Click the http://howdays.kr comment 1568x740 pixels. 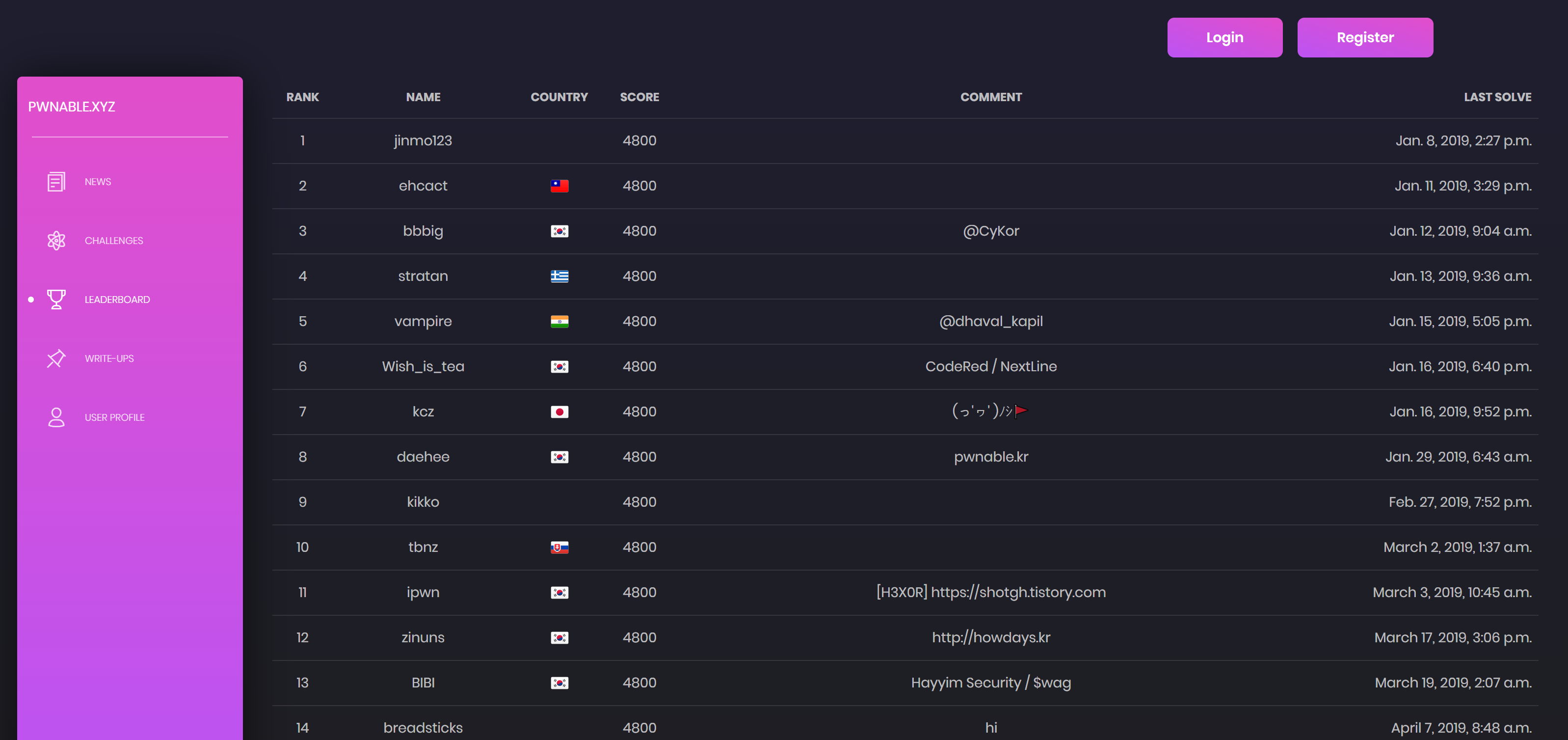pyautogui.click(x=991, y=638)
